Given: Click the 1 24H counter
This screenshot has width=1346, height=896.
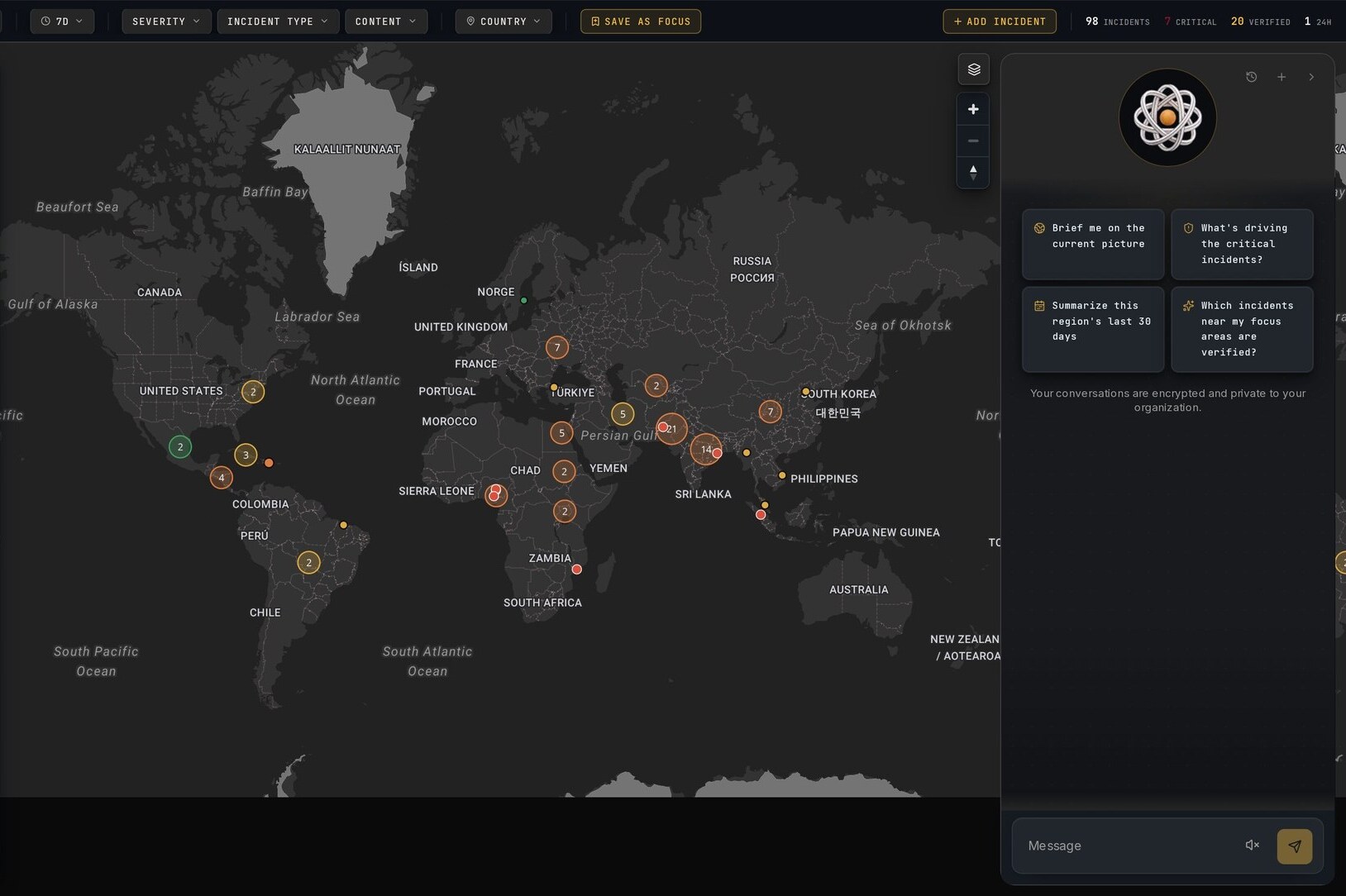Looking at the screenshot, I should click(x=1317, y=21).
